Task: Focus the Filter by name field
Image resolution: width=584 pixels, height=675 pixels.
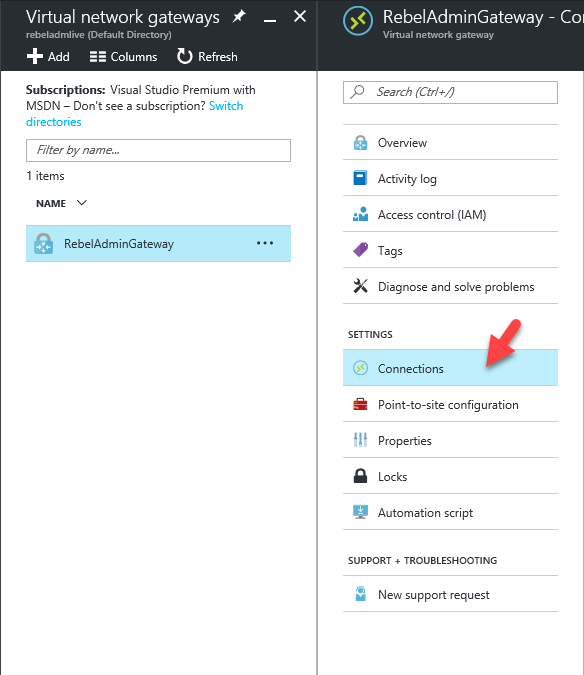Action: pos(158,150)
